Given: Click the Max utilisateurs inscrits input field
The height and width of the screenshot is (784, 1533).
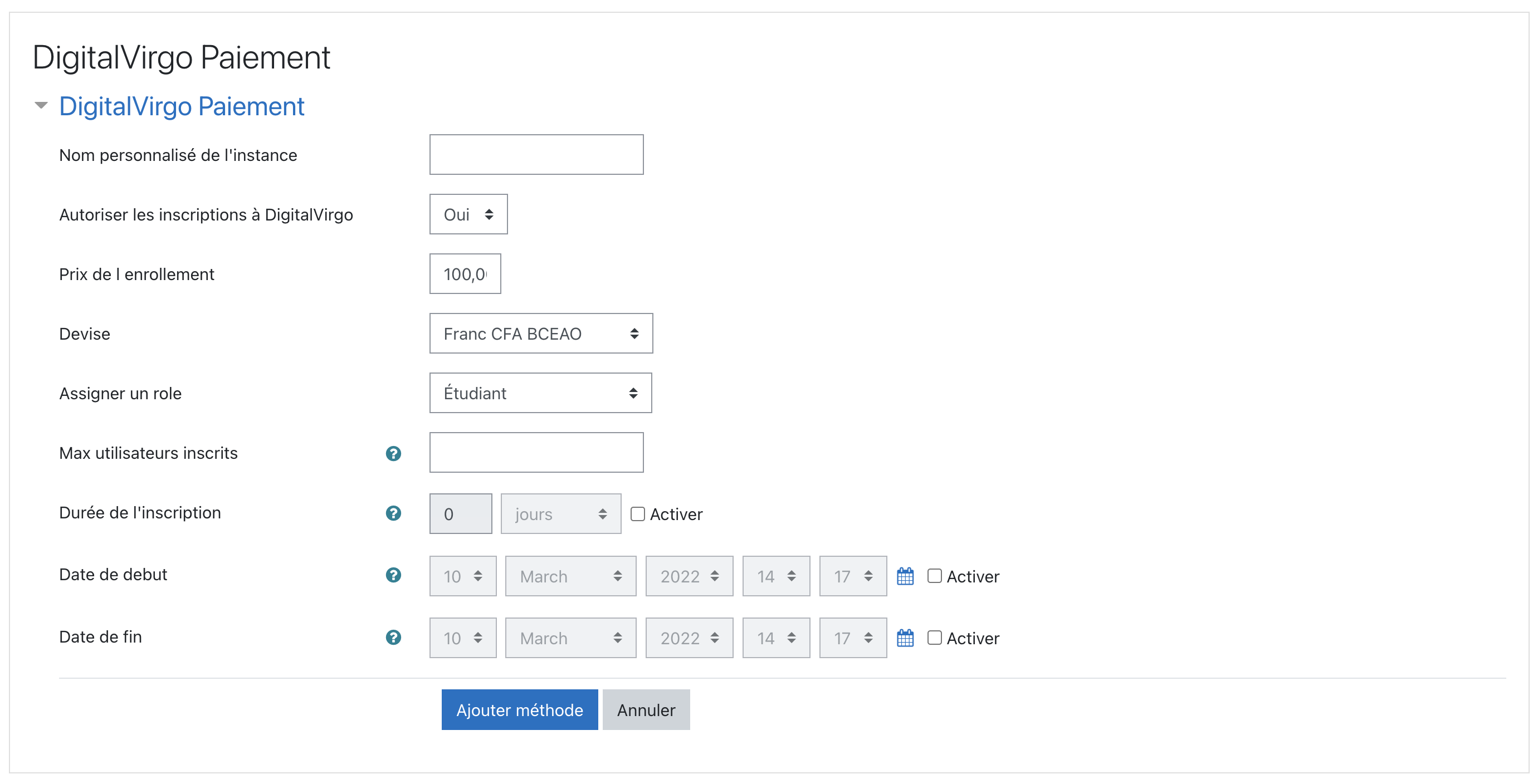Looking at the screenshot, I should [536, 452].
